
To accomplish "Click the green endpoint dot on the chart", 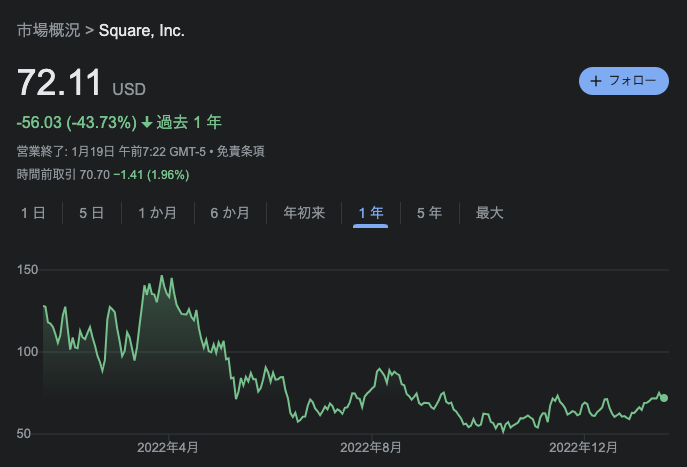I will click(x=664, y=398).
